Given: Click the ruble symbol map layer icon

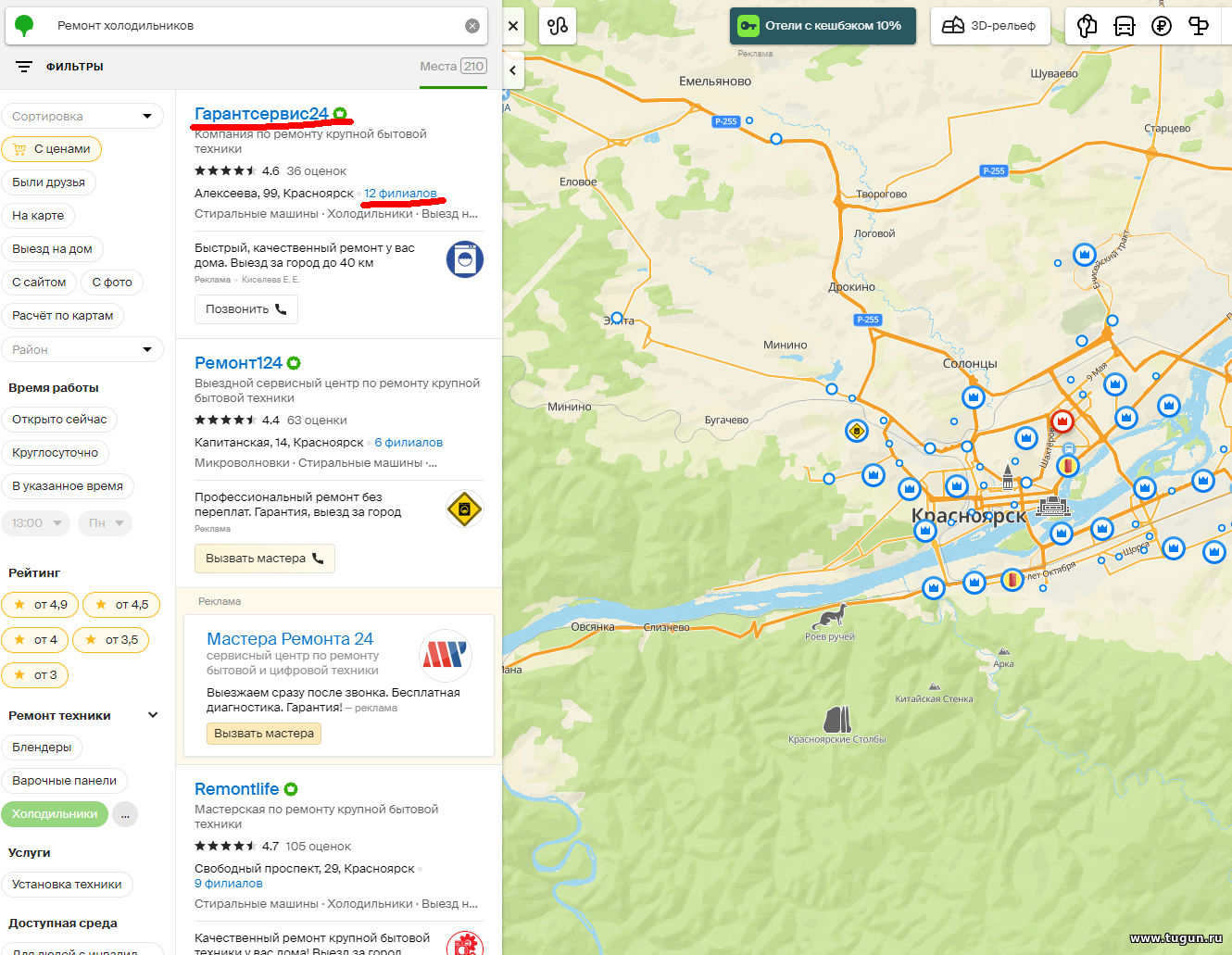Looking at the screenshot, I should coord(1162,26).
